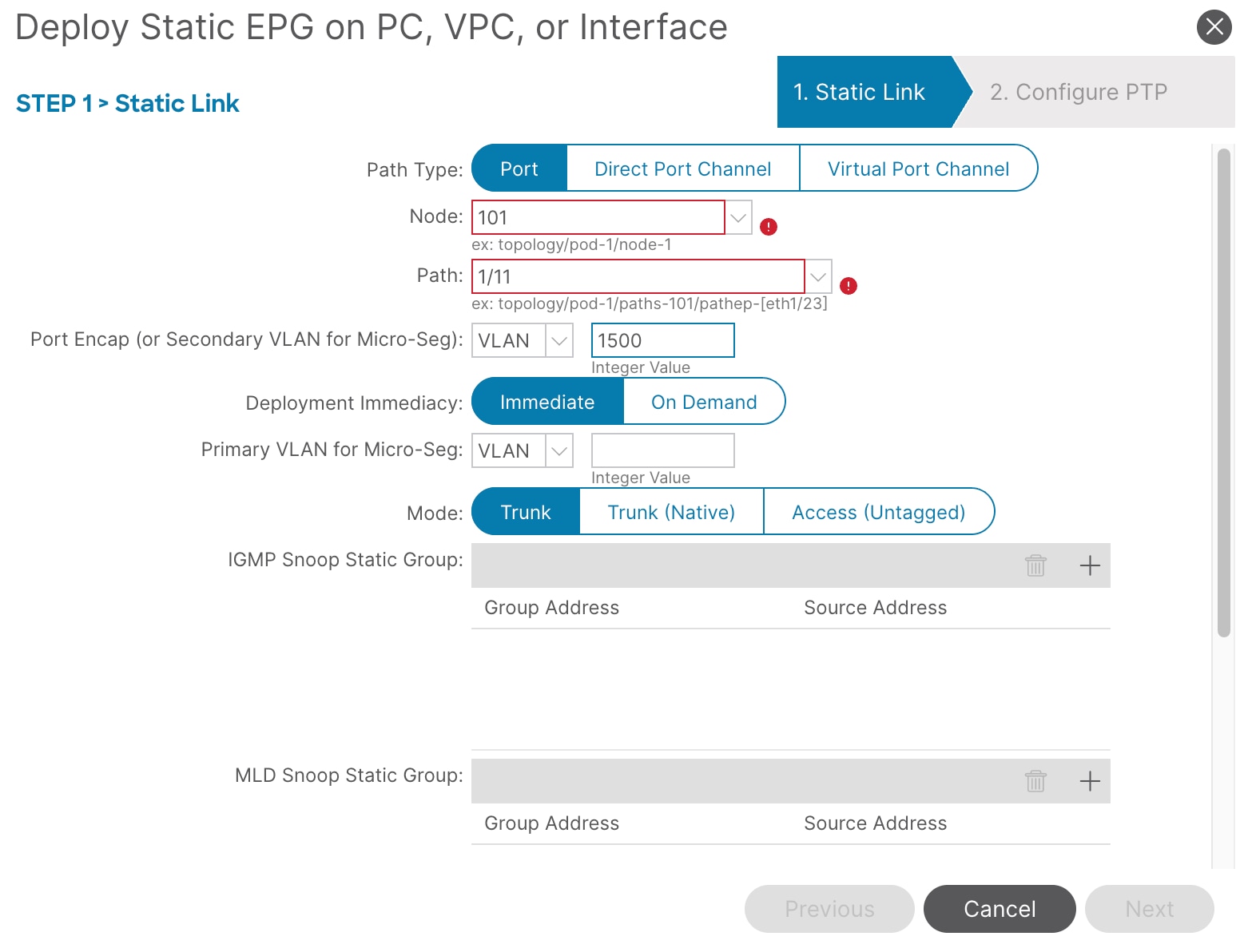
Task: Open the Primary VLAN Micro-Seg type dropdown
Action: 559,450
